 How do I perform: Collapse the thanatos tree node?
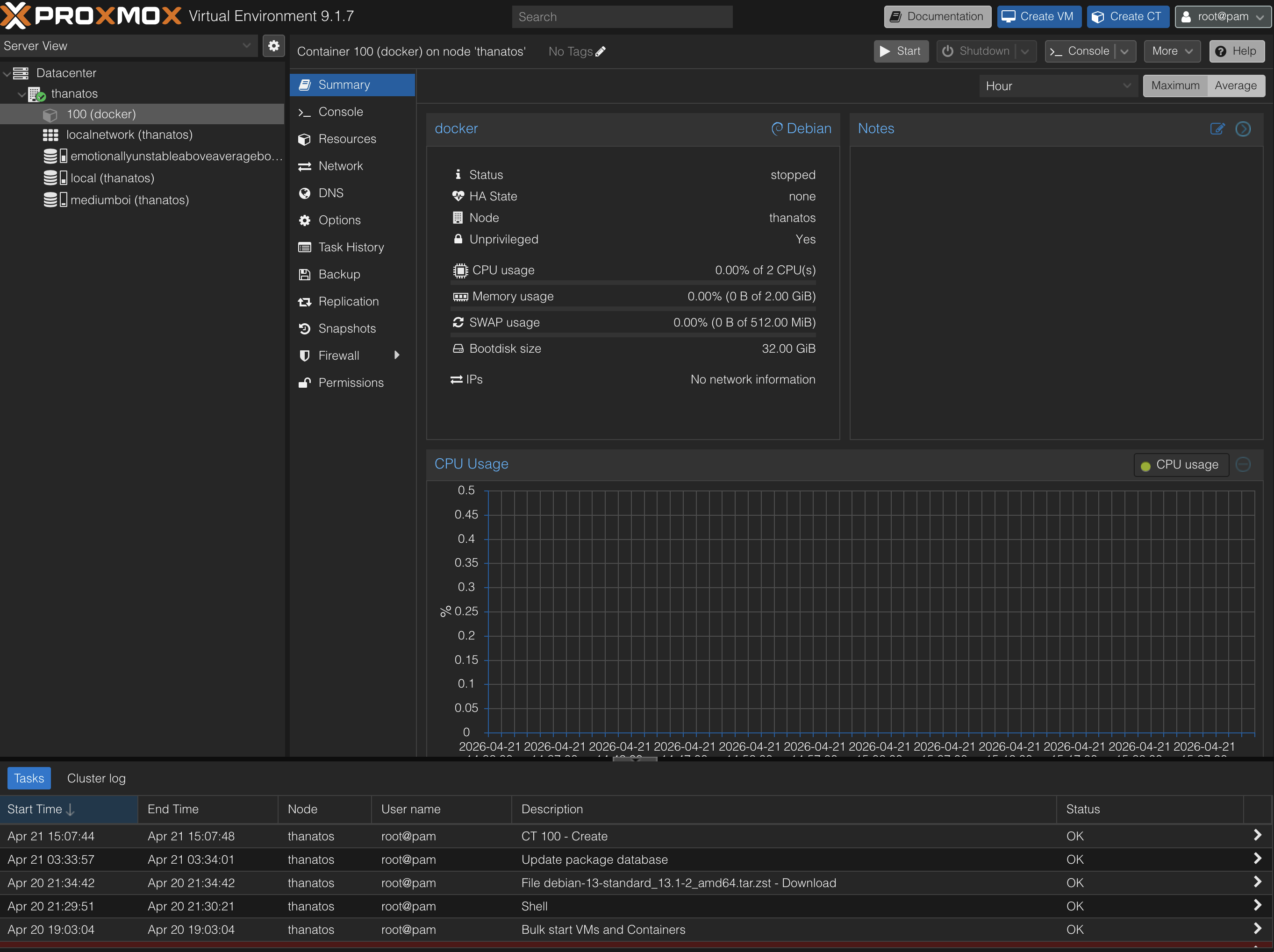pos(21,94)
